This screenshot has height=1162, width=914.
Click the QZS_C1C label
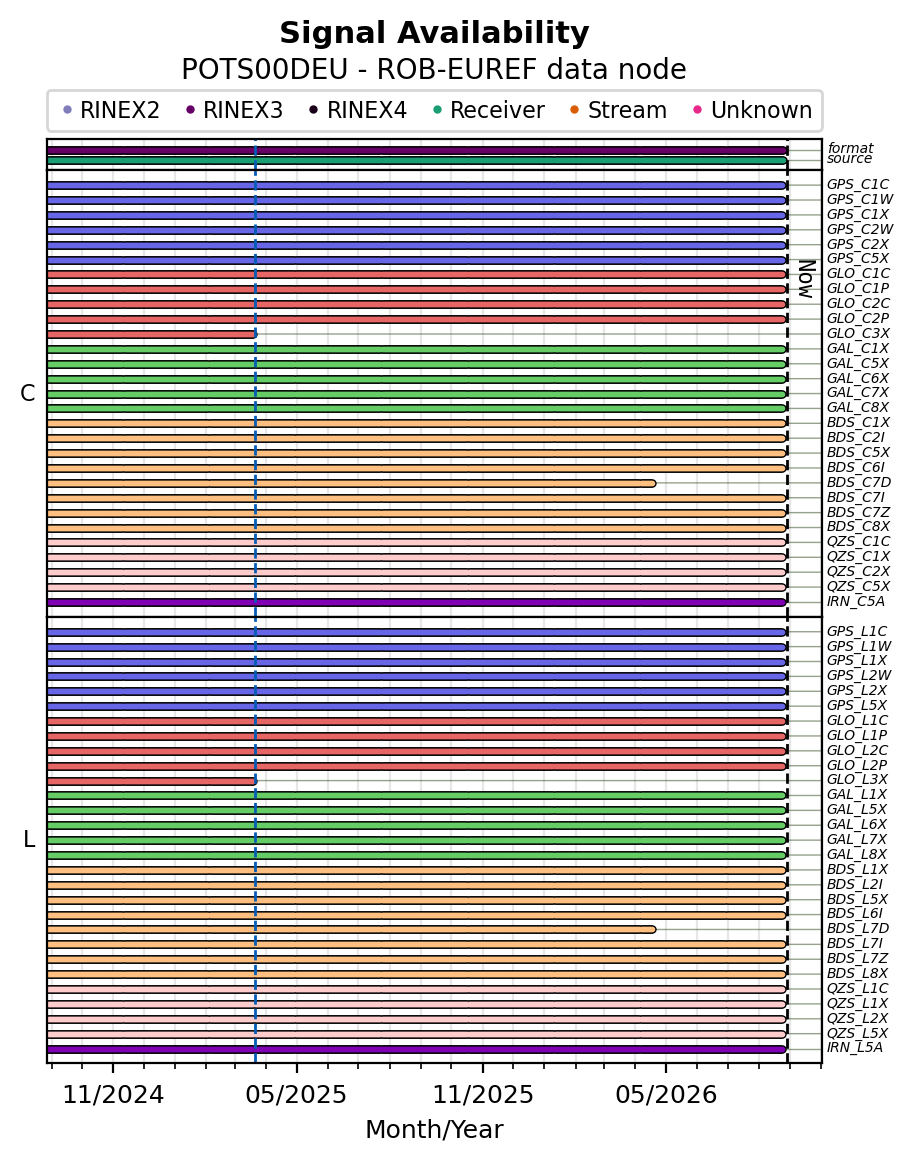[858, 542]
